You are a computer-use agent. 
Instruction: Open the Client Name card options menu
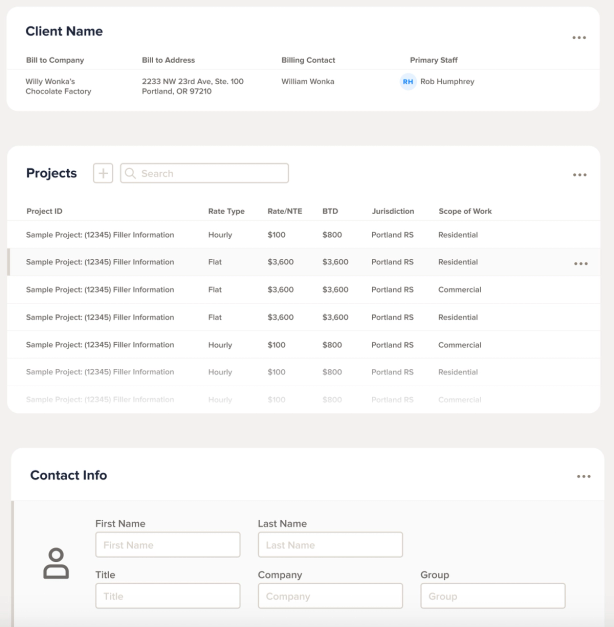point(579,38)
